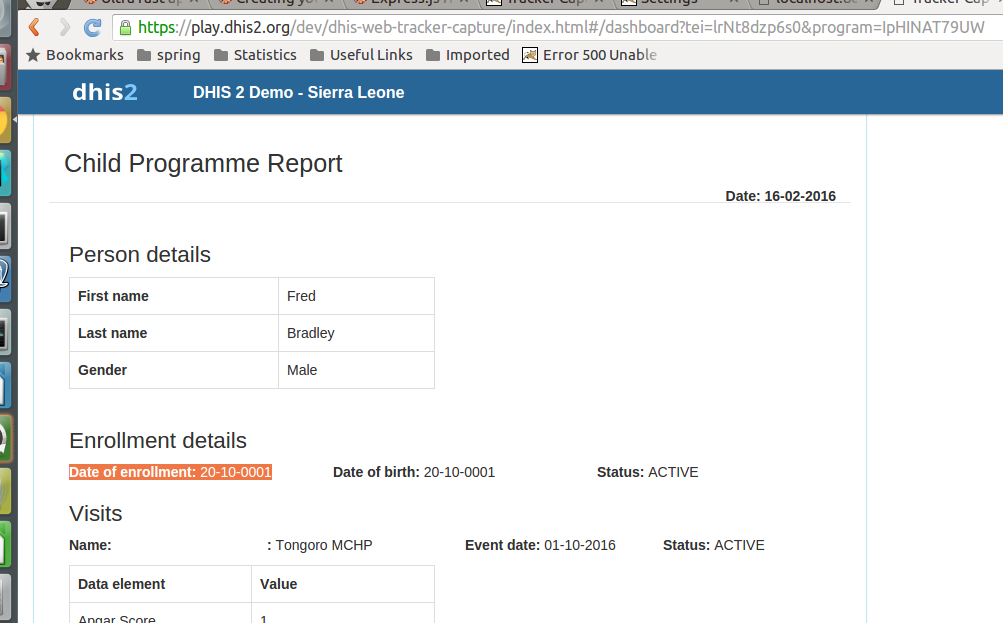Click the browser back arrow
The height and width of the screenshot is (623, 1003).
click(x=35, y=27)
